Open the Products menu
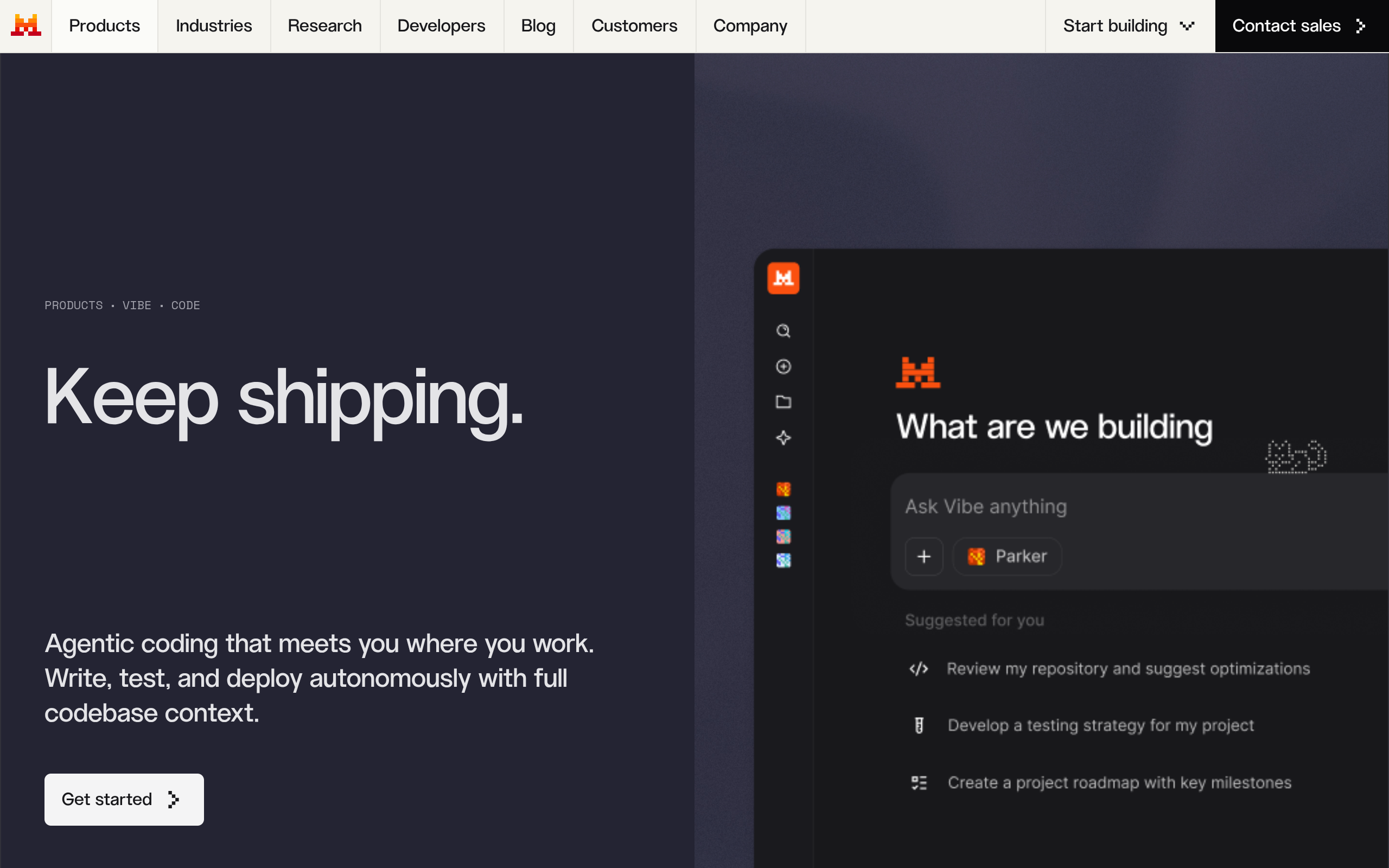1389x868 pixels. (x=105, y=26)
